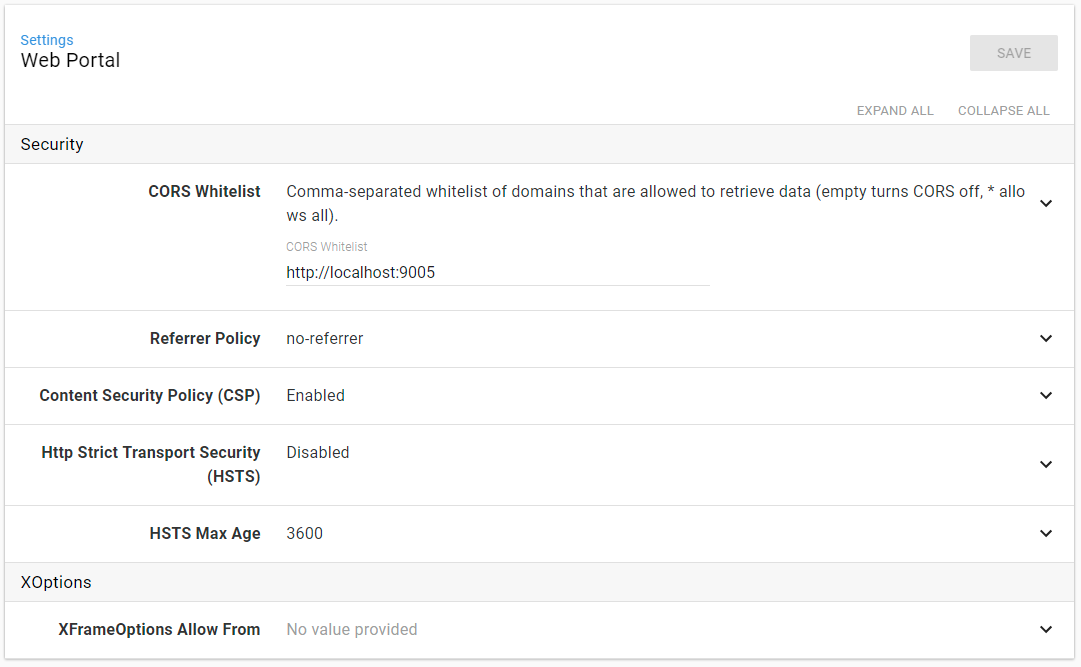
Task: Click the Disabled value for HSTS
Action: (x=317, y=452)
